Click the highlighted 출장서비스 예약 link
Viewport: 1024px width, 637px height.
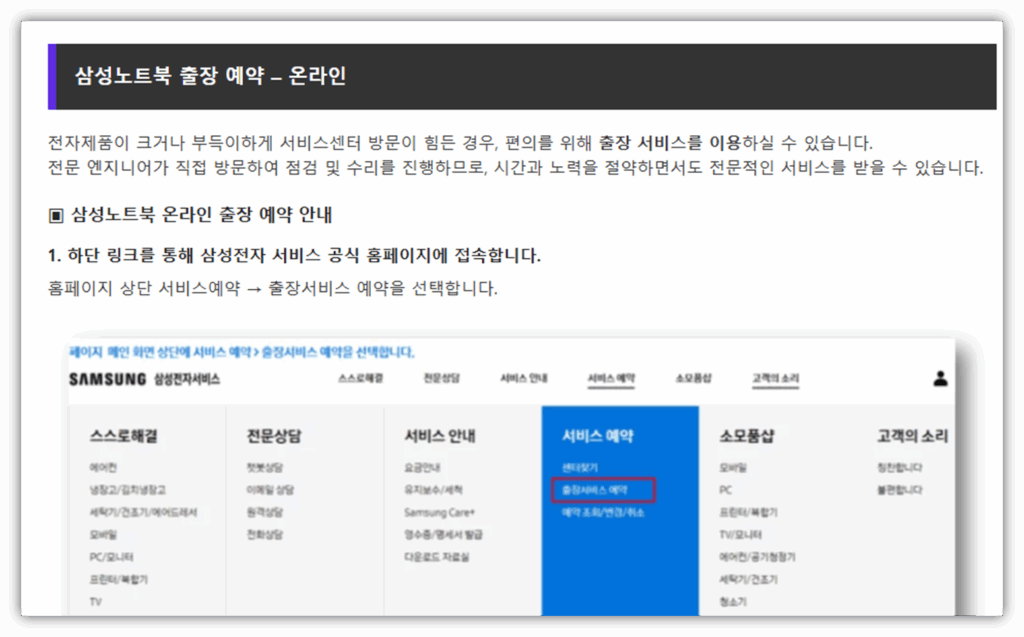pos(595,490)
